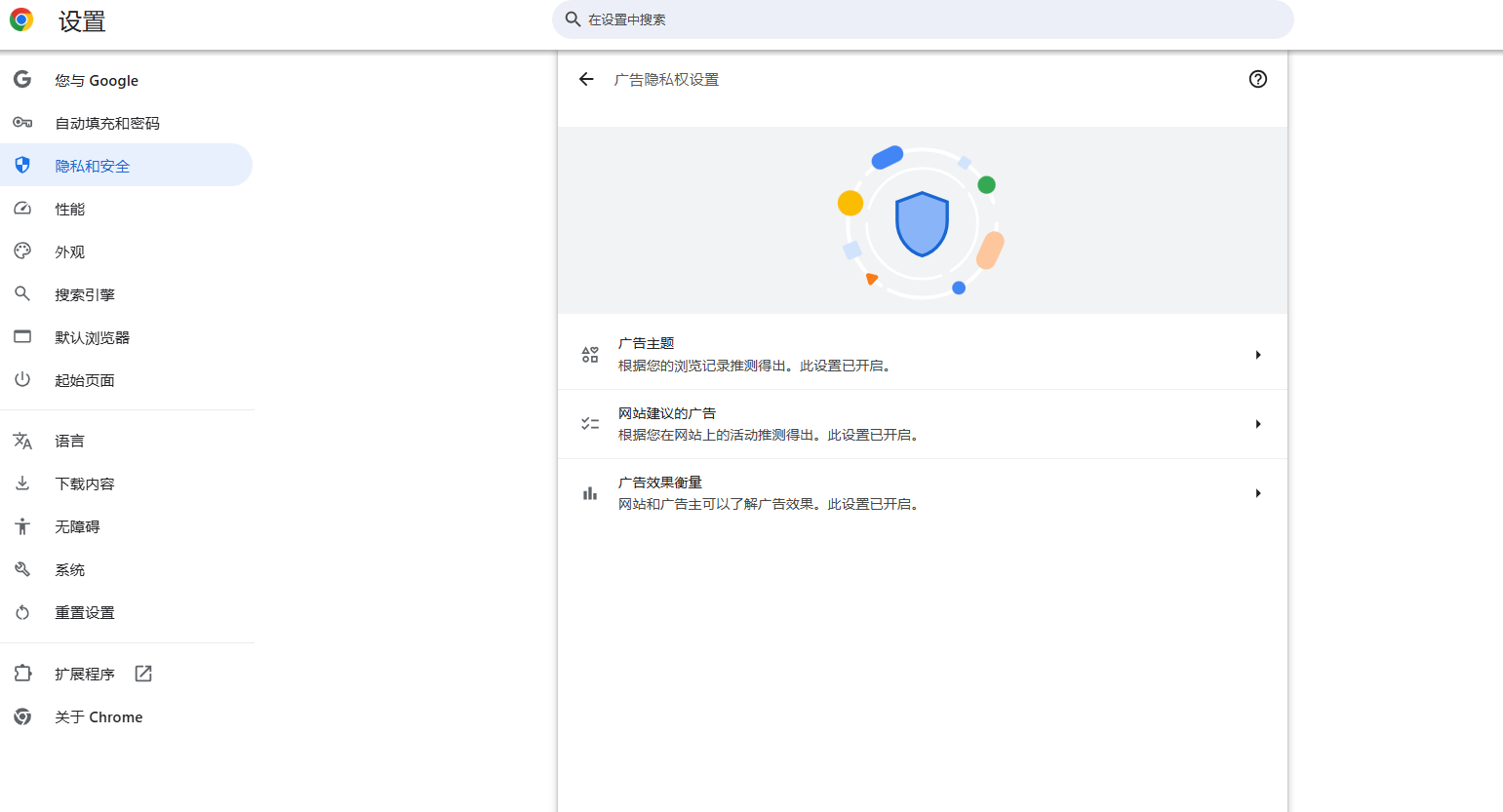Select the 隐私和安全 shield icon in sidebar
This screenshot has width=1503, height=812.
pyautogui.click(x=22, y=165)
